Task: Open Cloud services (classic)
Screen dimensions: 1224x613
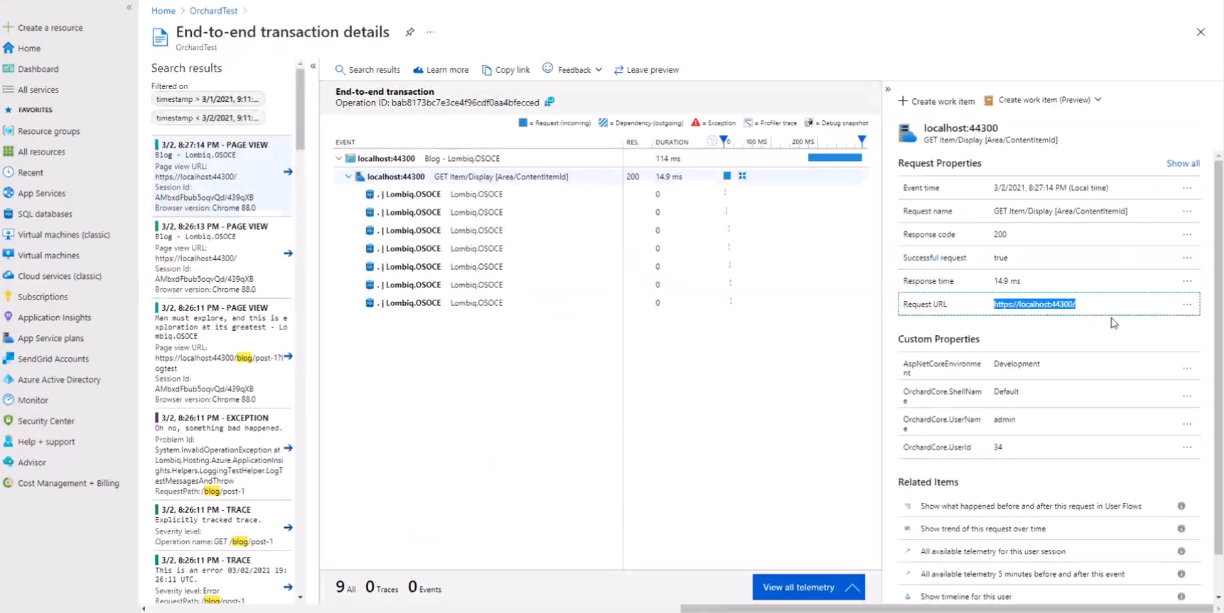Action: (x=59, y=276)
